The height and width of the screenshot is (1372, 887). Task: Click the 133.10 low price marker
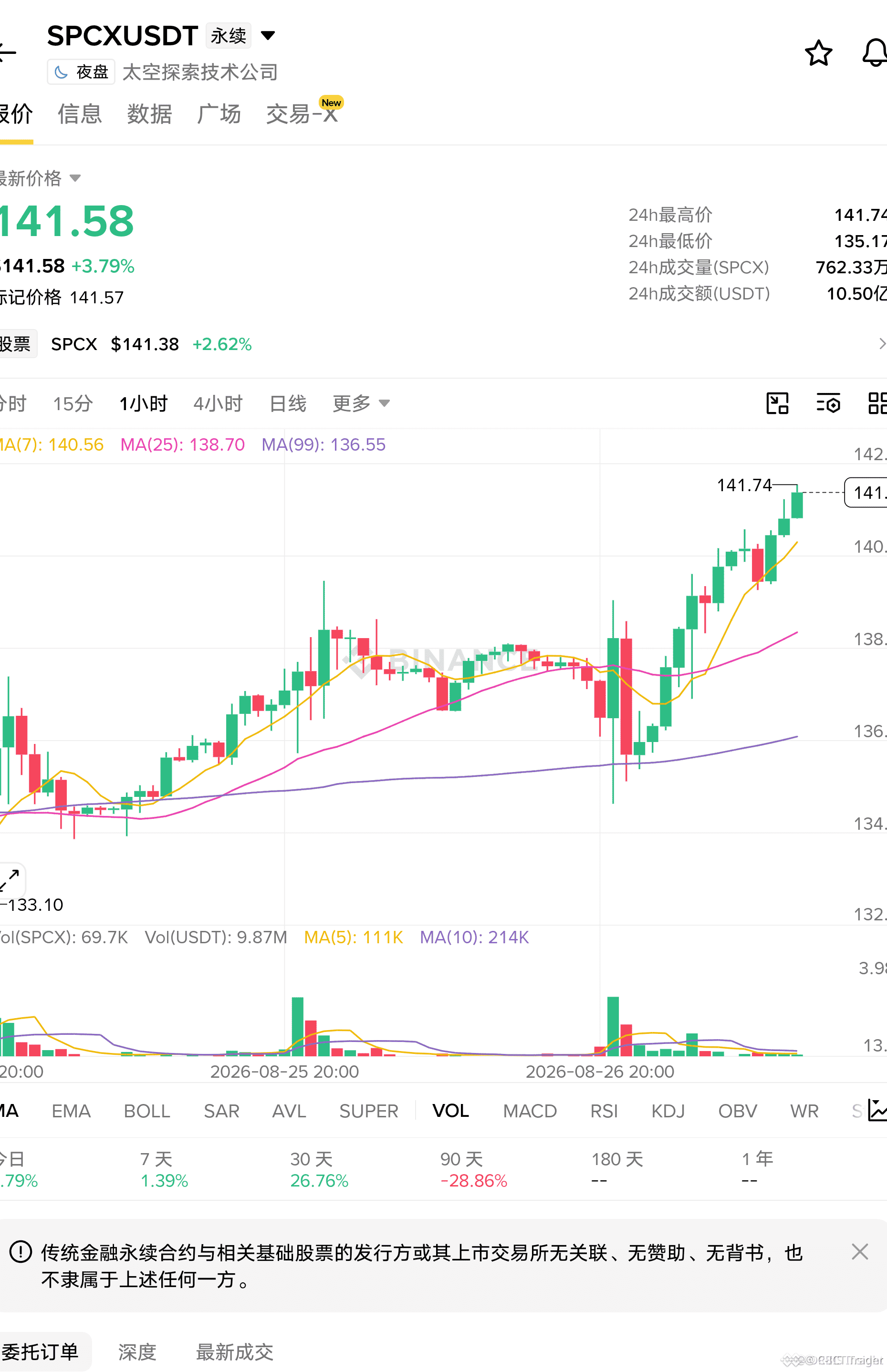point(35,905)
